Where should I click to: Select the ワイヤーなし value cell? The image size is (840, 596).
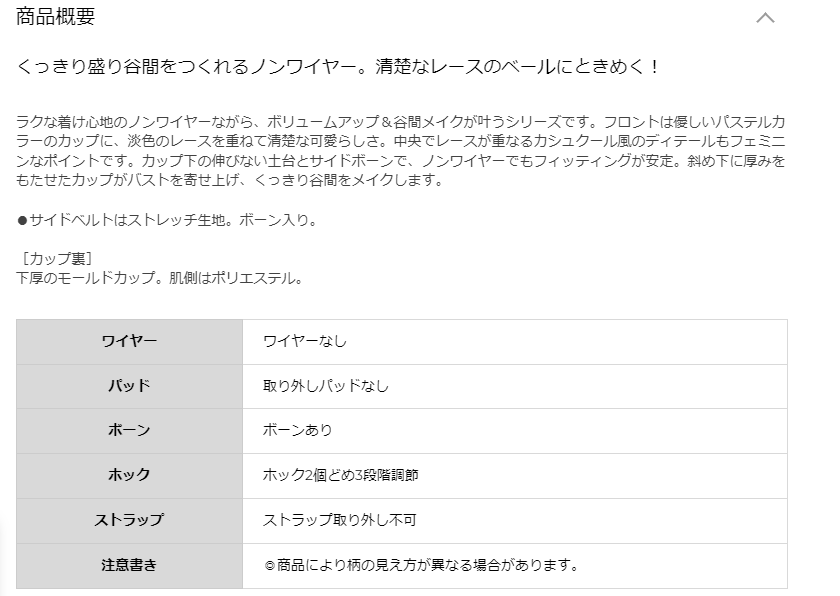point(515,342)
